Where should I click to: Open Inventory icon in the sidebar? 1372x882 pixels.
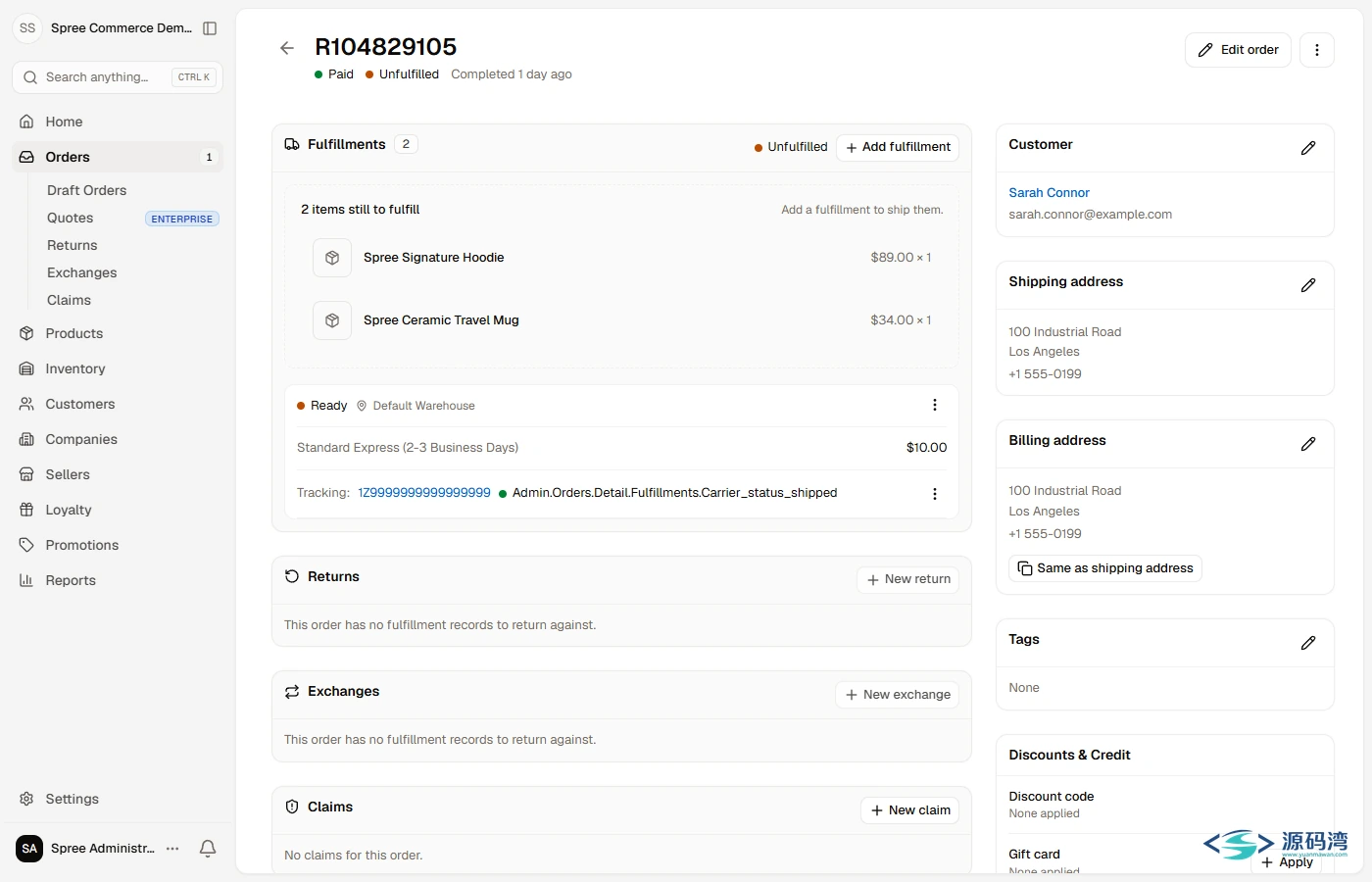point(26,368)
